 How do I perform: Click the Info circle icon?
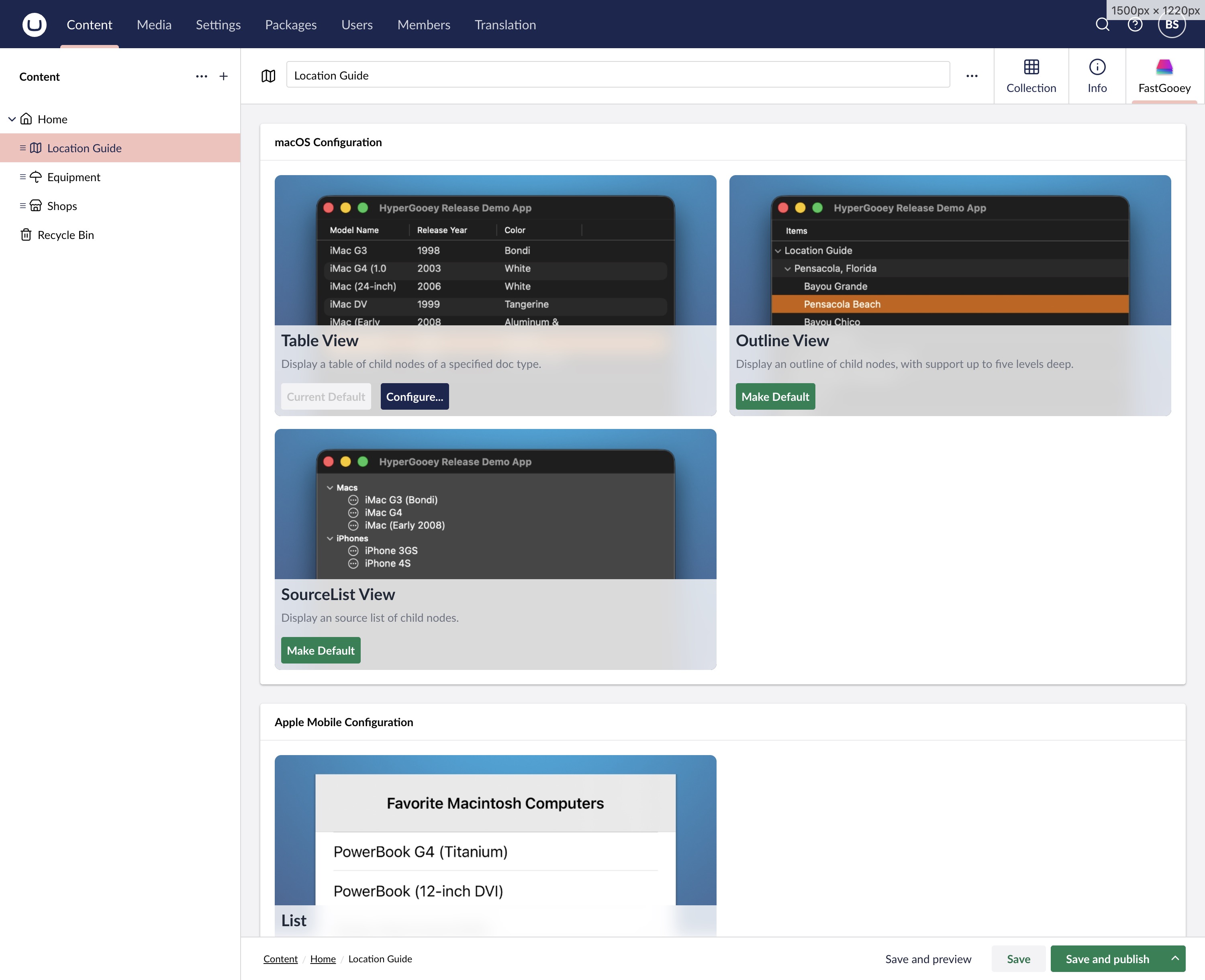pos(1097,67)
